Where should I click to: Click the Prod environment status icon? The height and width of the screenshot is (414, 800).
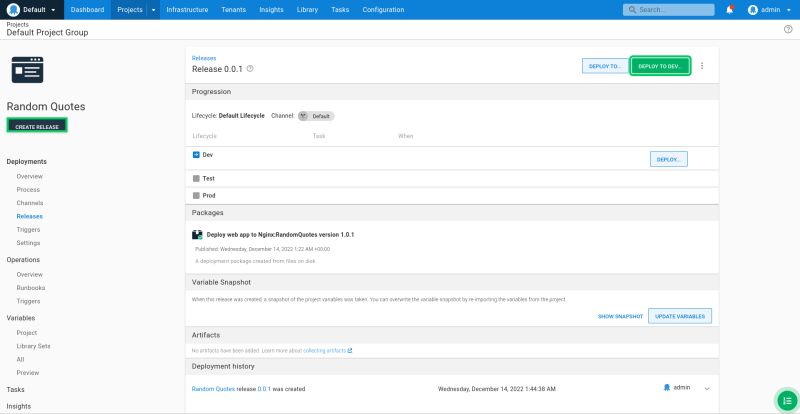196,196
